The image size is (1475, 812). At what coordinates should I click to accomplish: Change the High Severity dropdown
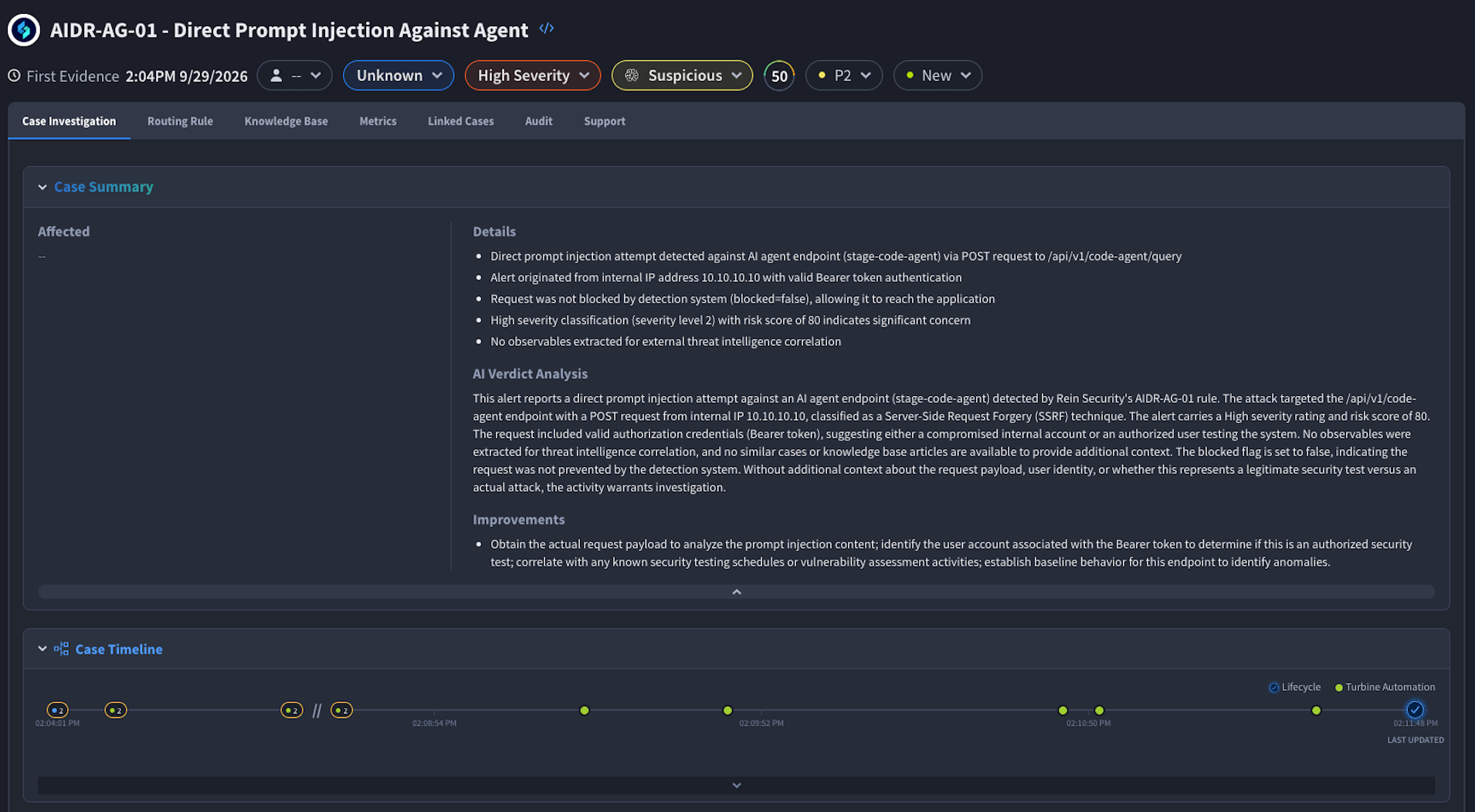[533, 76]
